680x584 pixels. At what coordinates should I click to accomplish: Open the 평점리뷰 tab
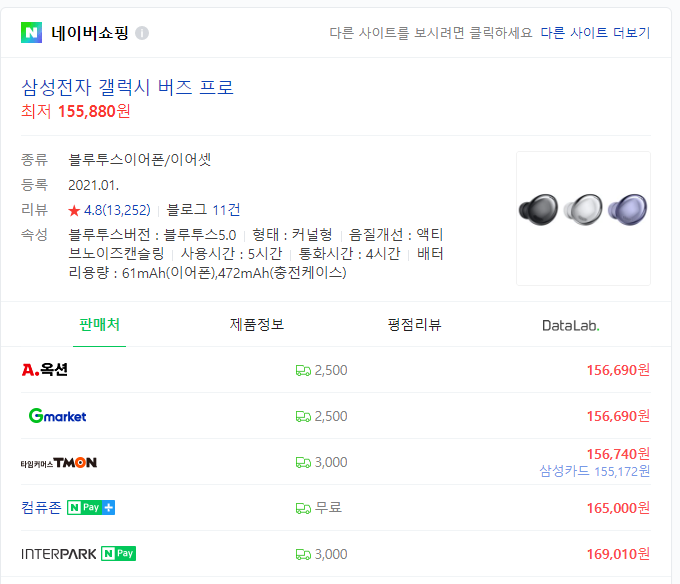[x=414, y=324]
